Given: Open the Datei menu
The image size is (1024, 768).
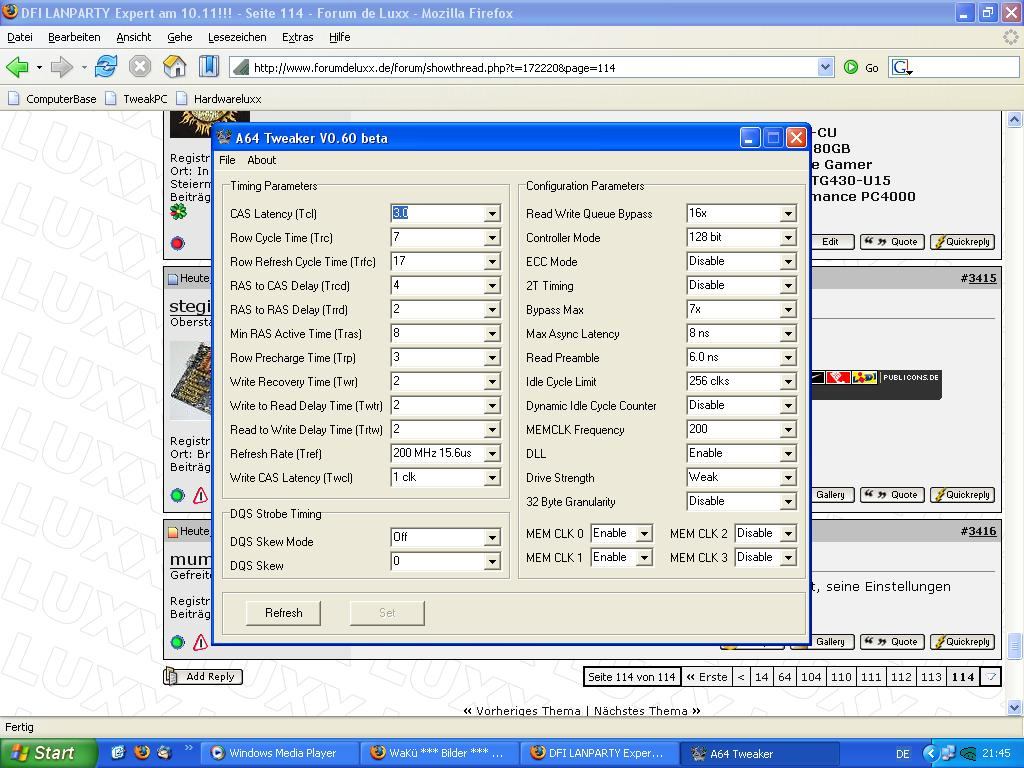Looking at the screenshot, I should click(20, 37).
